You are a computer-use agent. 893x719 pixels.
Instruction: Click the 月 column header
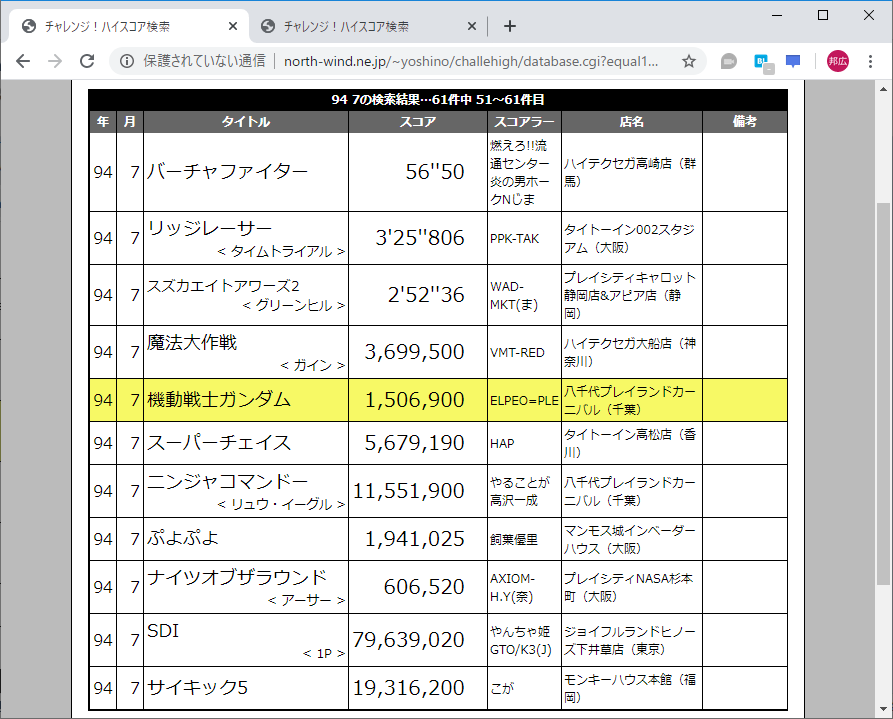point(130,122)
